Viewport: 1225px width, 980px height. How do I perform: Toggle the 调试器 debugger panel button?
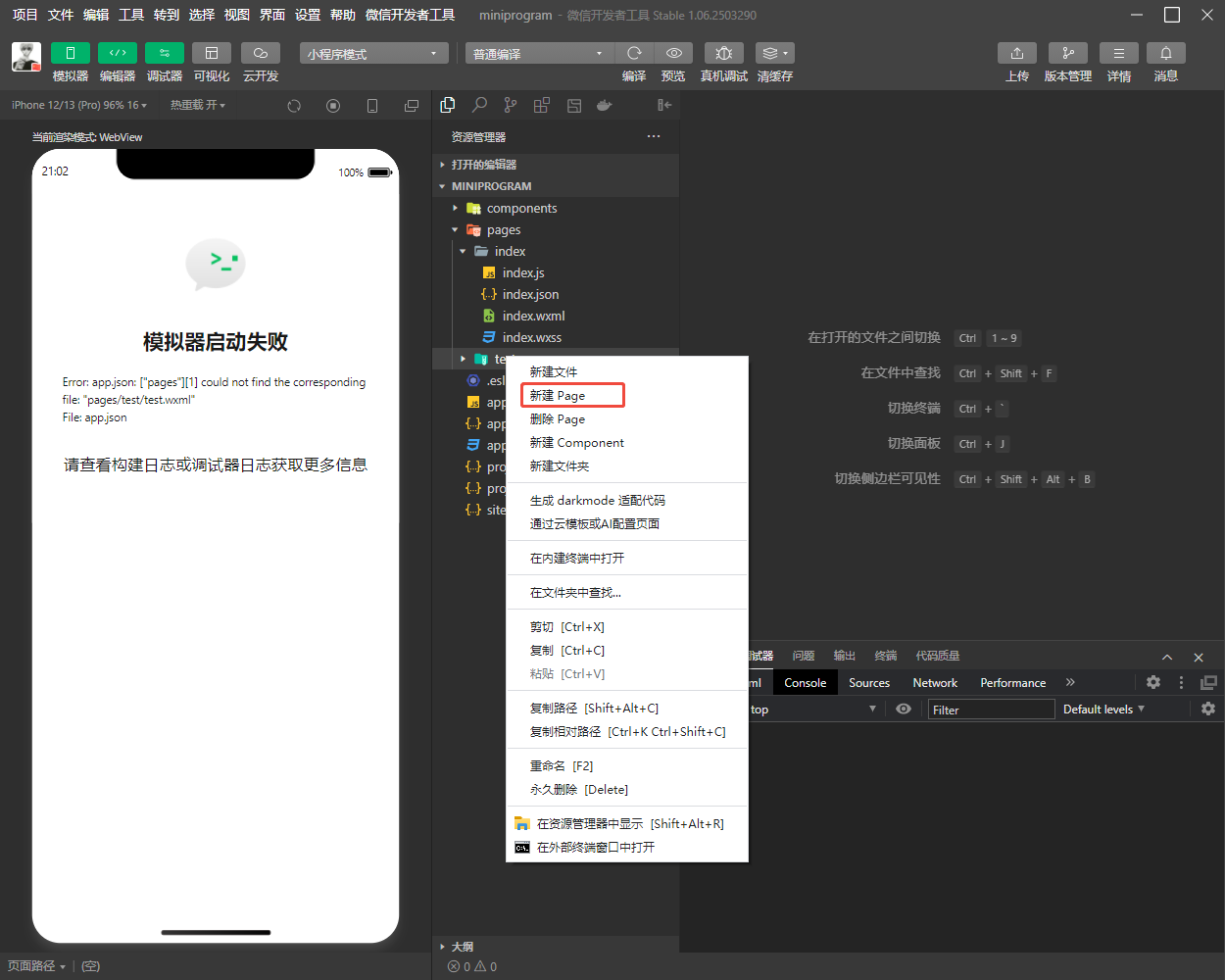point(165,53)
